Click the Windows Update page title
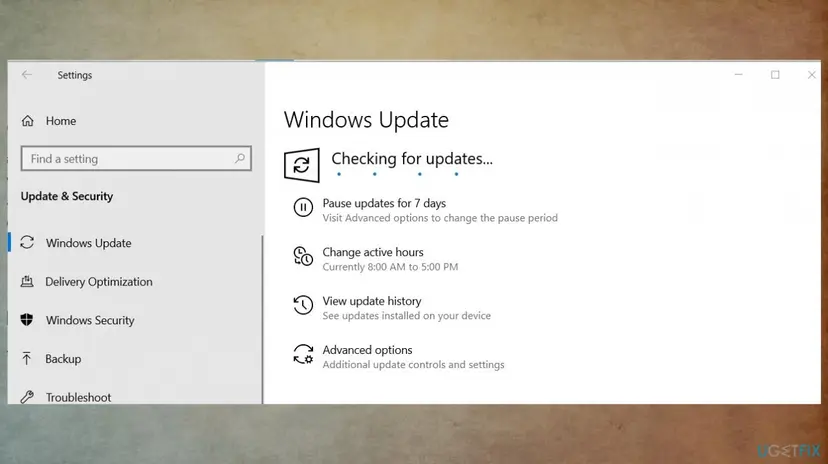828x464 pixels. 366,120
